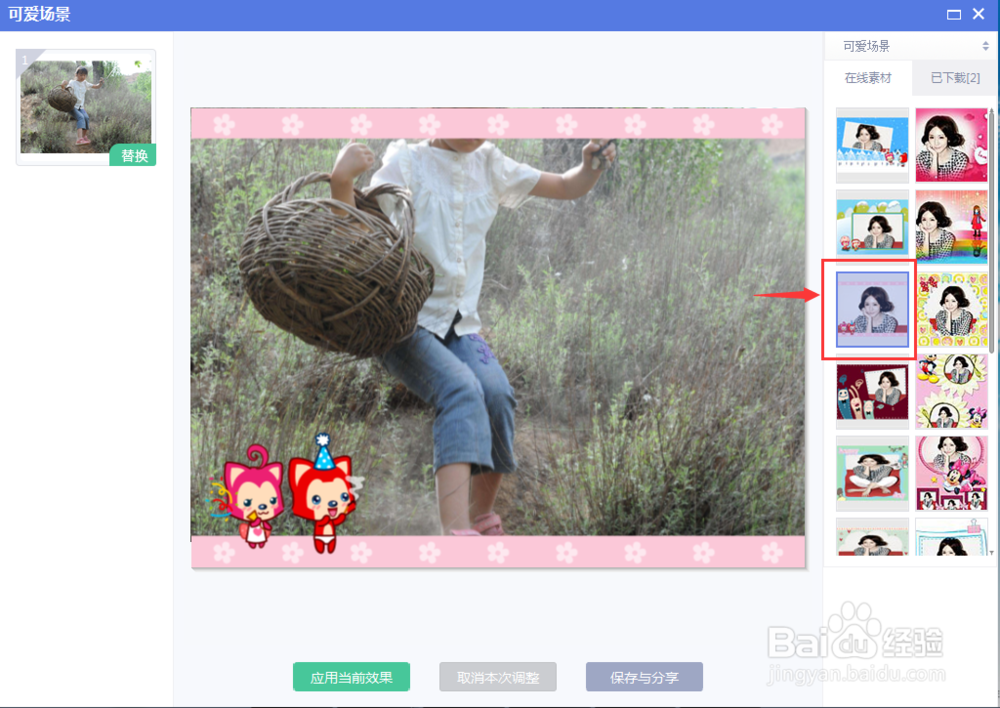The width and height of the screenshot is (1000, 708).
Task: Click the 保存与分享 button
Action: coord(644,677)
